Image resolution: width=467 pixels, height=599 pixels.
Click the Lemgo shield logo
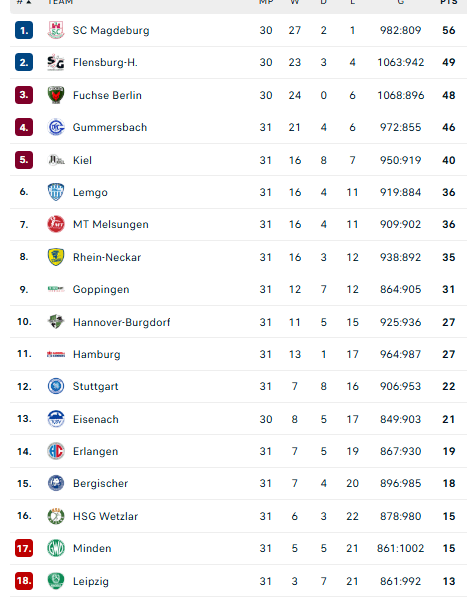(x=56, y=192)
